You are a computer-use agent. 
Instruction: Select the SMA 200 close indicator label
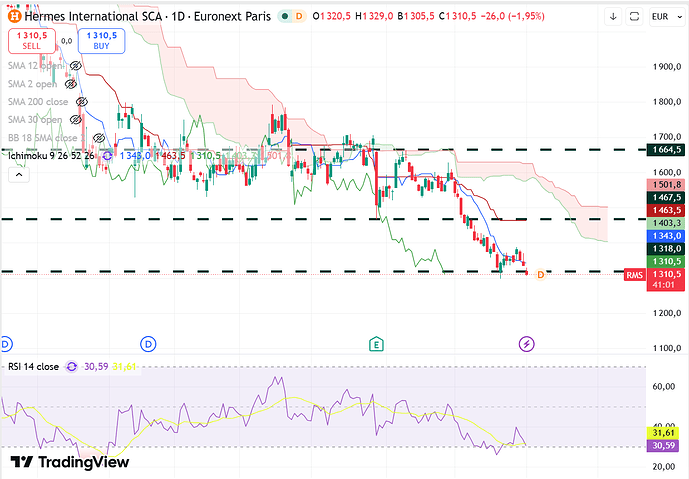click(38, 102)
